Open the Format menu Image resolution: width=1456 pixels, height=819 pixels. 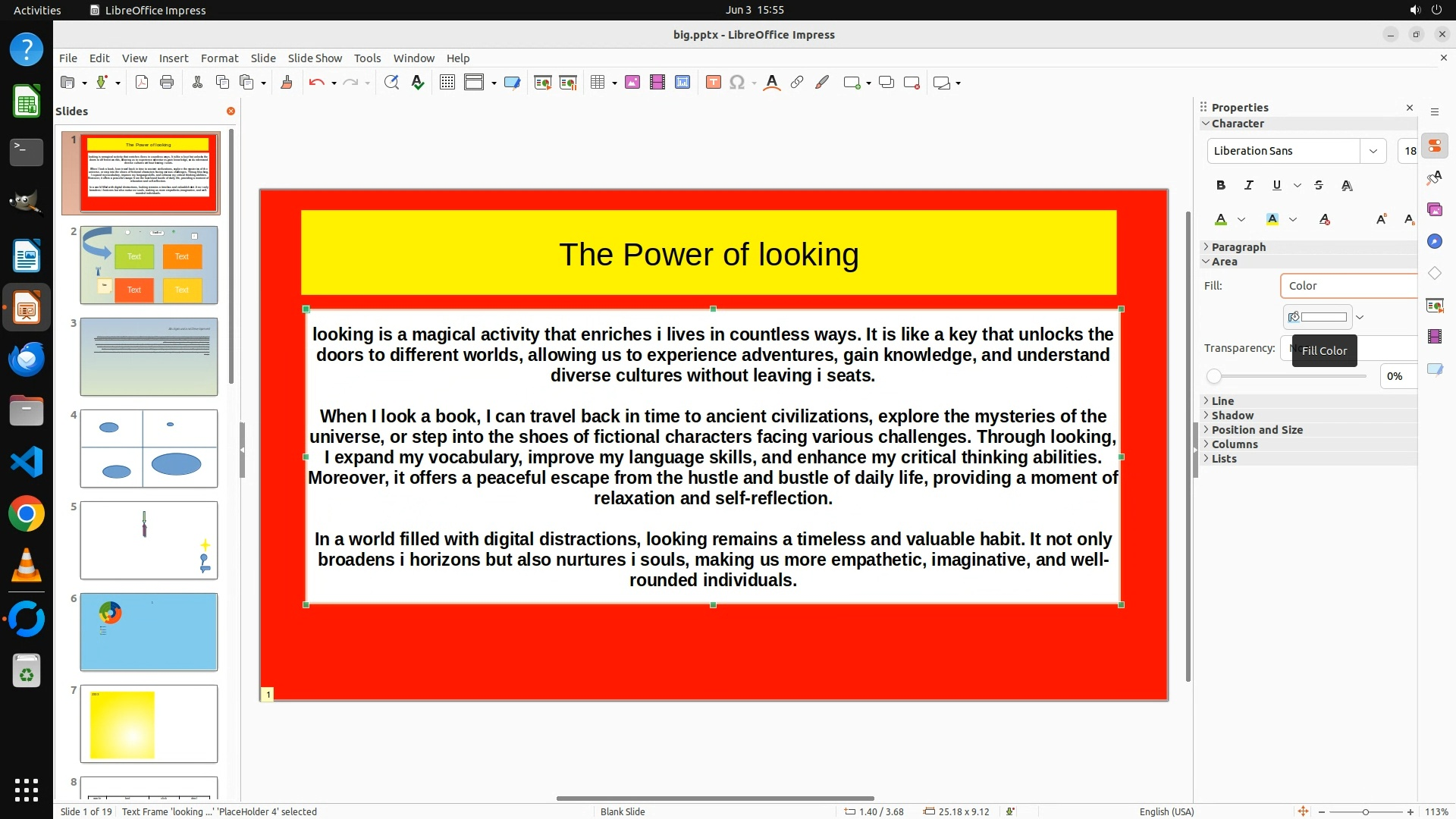(219, 58)
